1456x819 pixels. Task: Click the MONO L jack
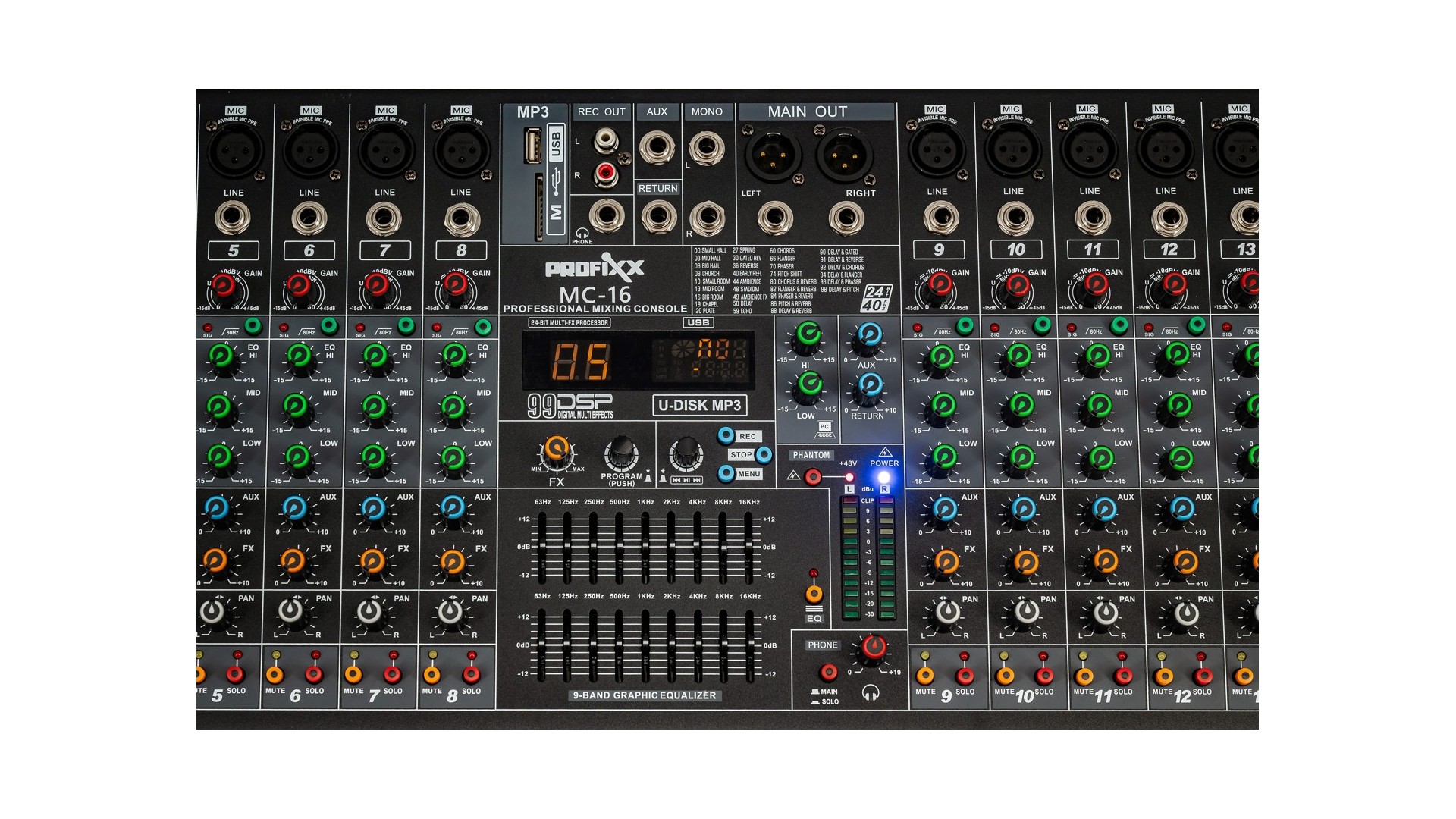[707, 148]
